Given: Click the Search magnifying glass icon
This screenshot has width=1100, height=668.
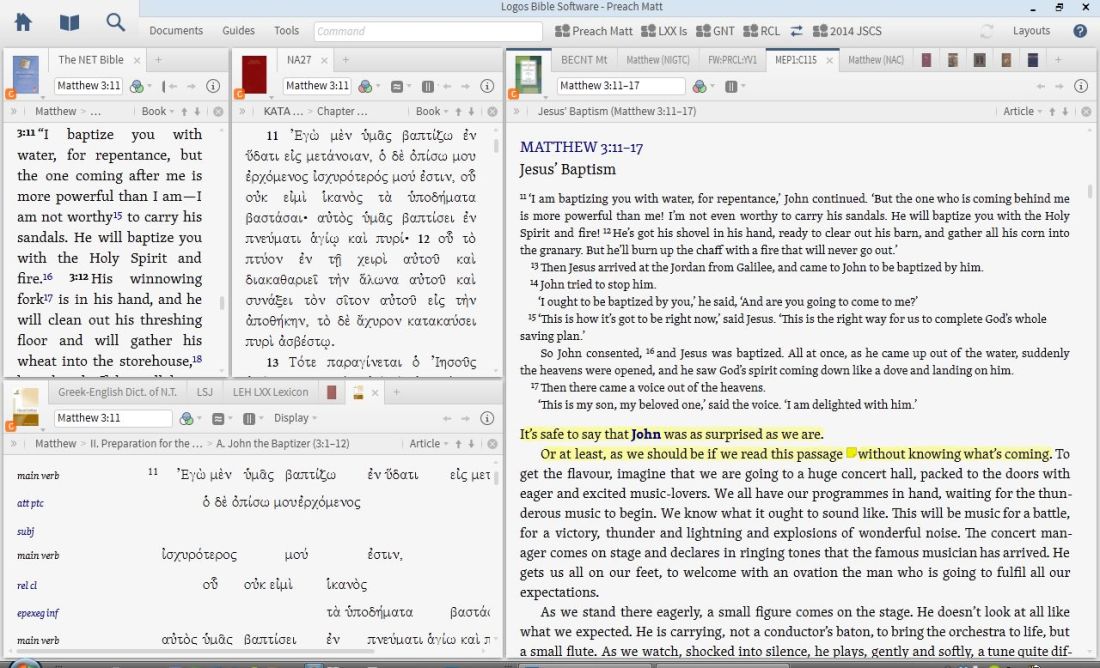Looking at the screenshot, I should click(x=115, y=22).
